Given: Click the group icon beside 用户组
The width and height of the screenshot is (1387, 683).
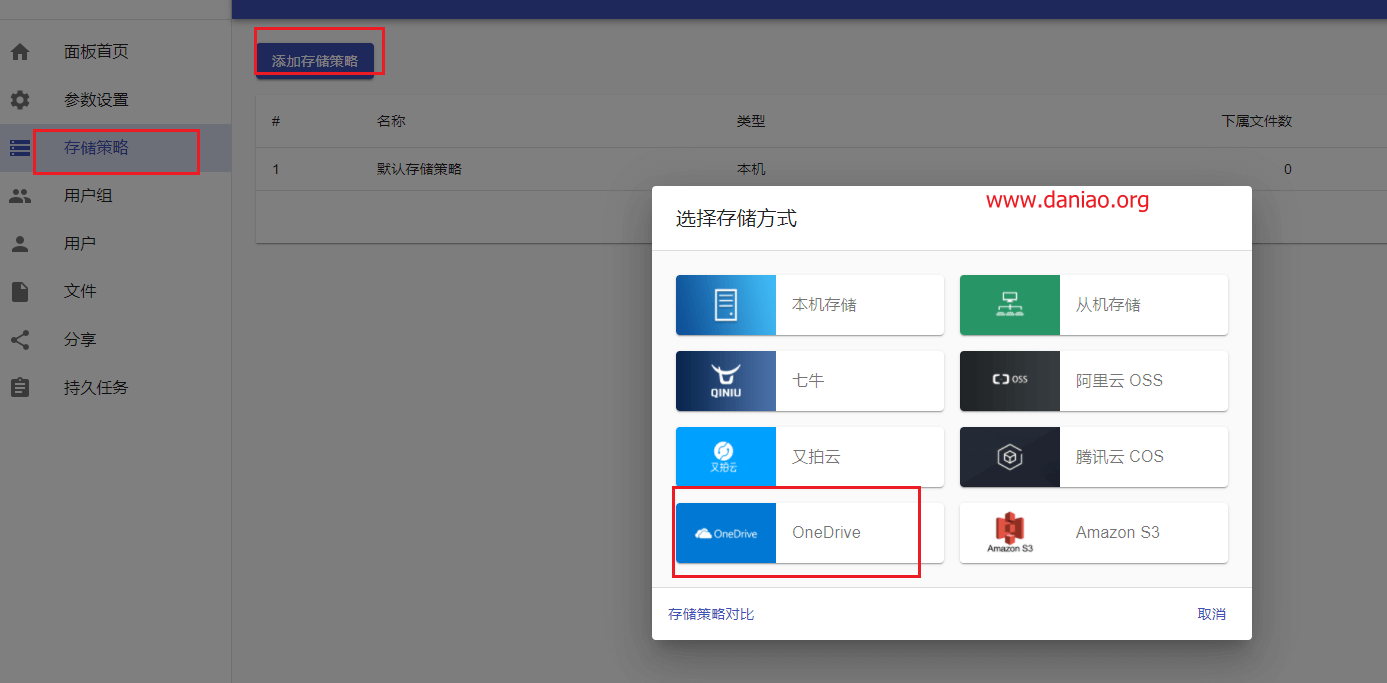Looking at the screenshot, I should [20, 196].
